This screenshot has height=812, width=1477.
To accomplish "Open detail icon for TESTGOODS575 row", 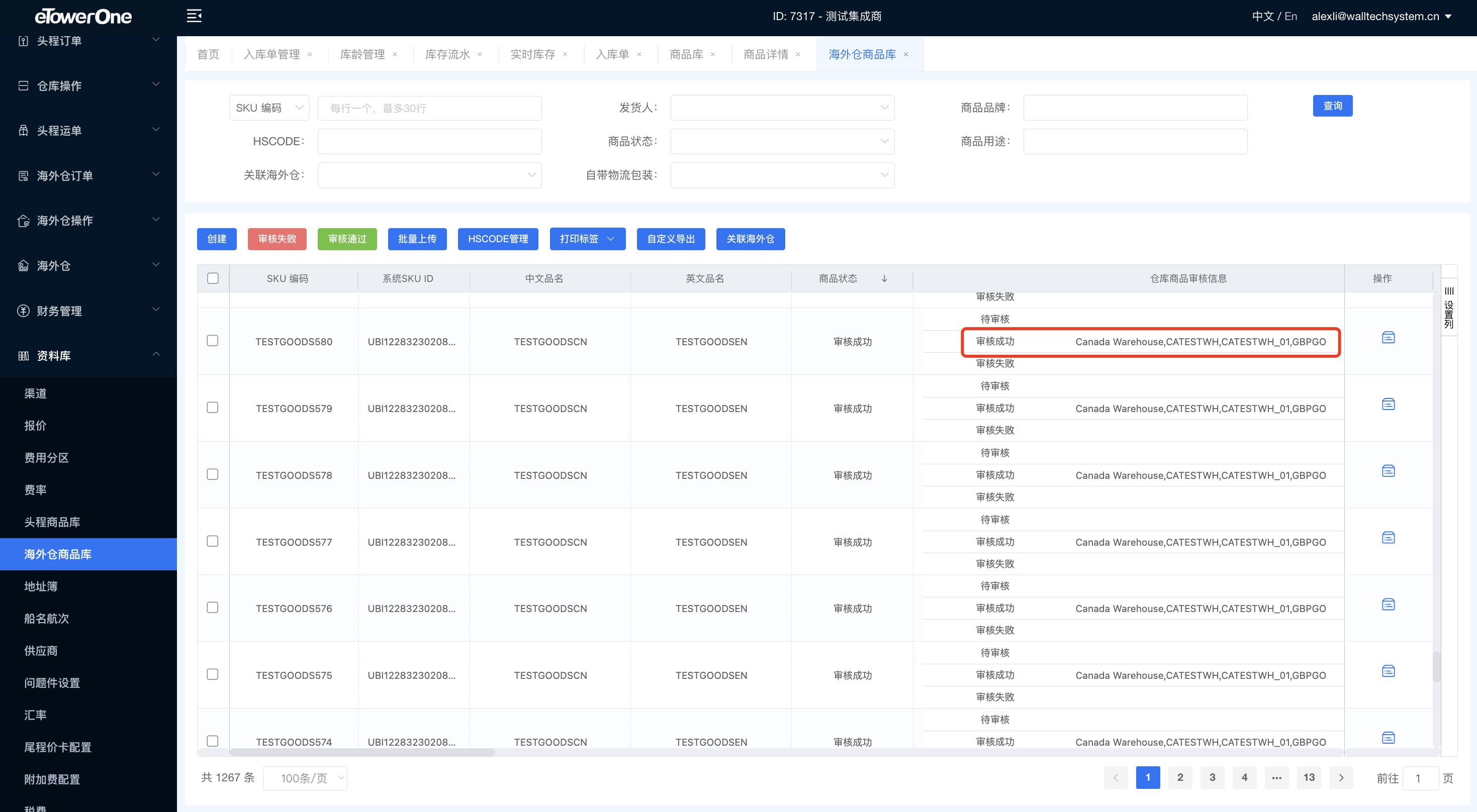I will click(x=1388, y=671).
